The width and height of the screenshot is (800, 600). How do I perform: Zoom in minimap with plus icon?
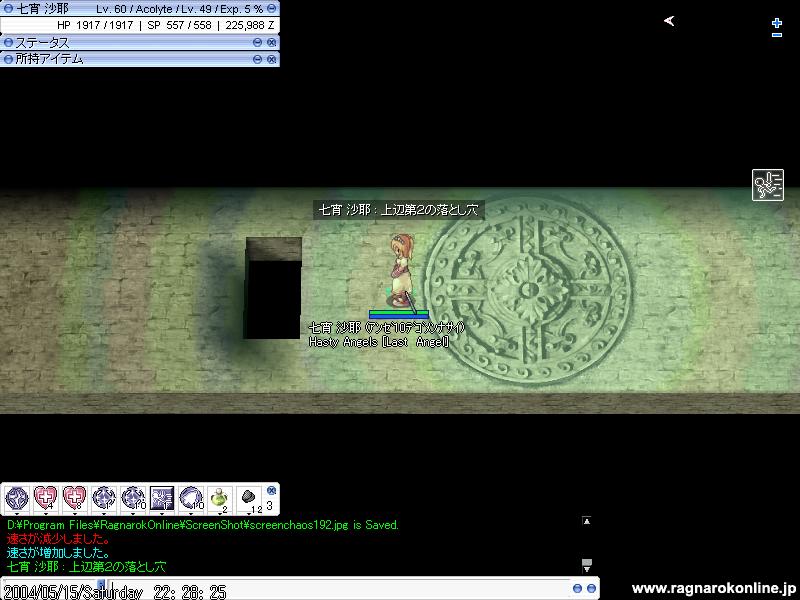click(x=777, y=22)
